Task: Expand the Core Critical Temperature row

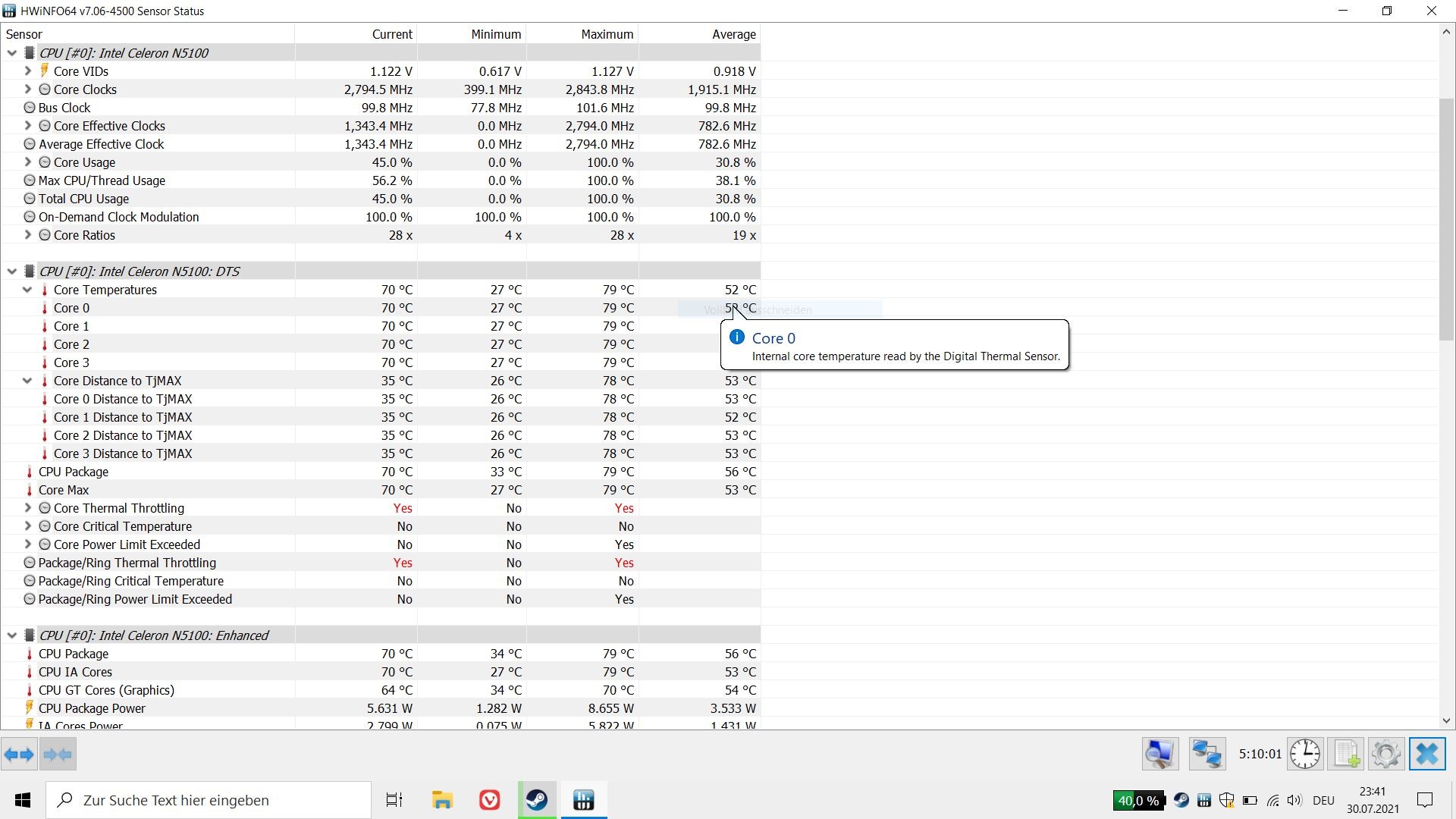Action: coord(27,526)
